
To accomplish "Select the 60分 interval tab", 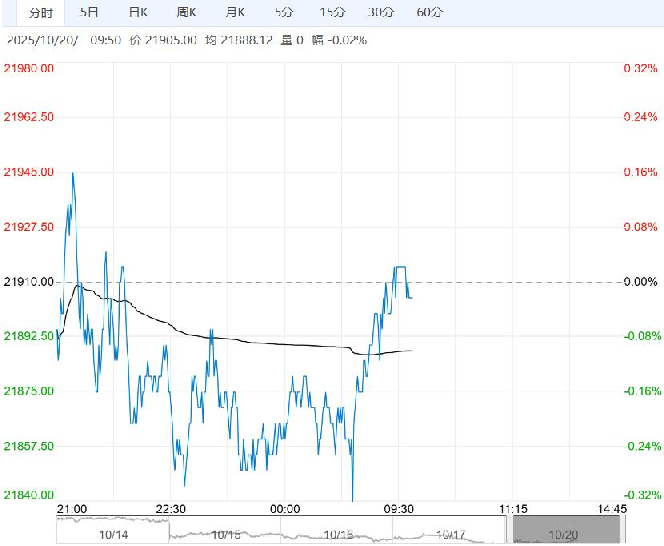I will coord(428,13).
